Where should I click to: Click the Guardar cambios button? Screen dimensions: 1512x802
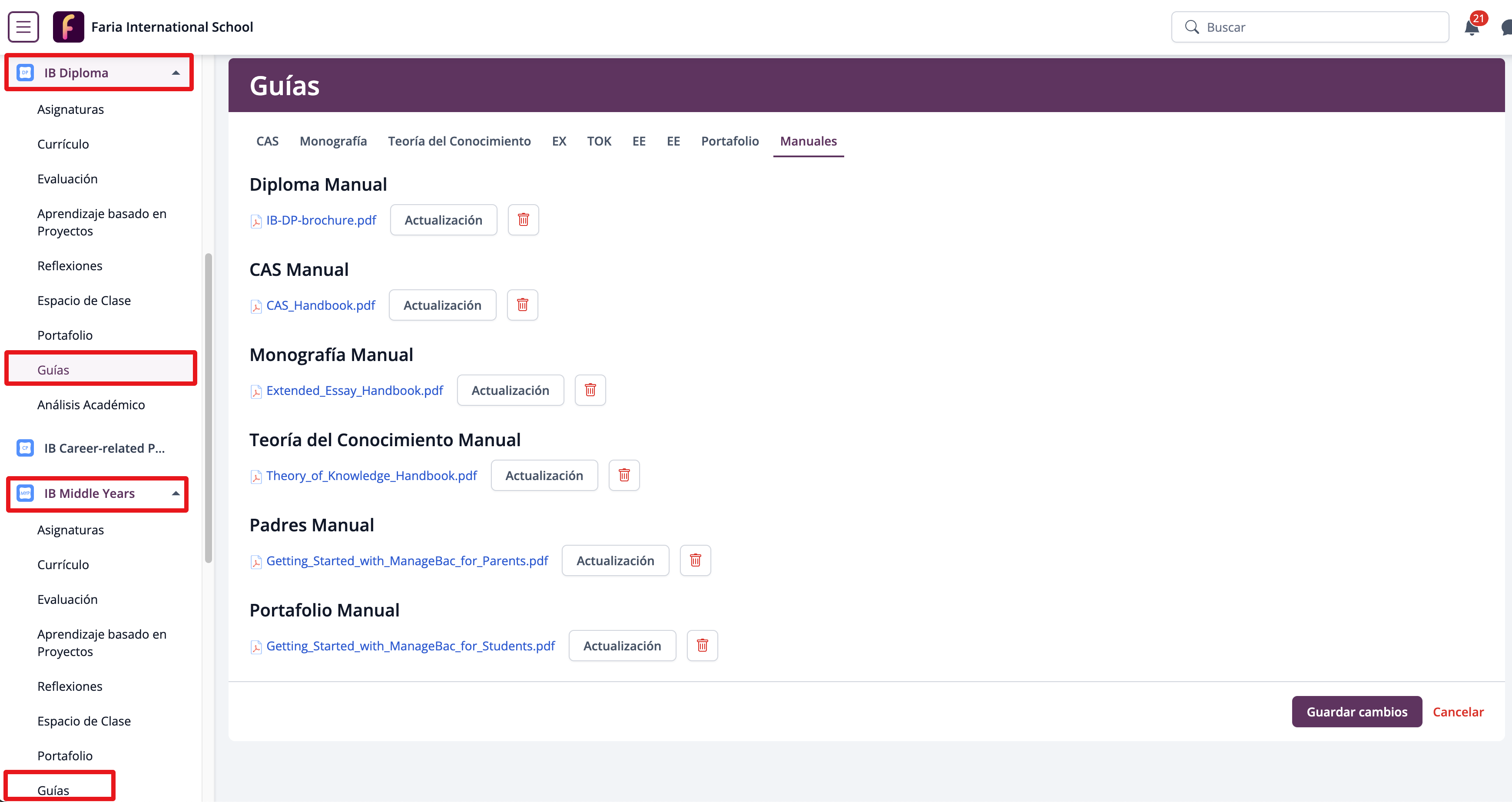coord(1356,712)
